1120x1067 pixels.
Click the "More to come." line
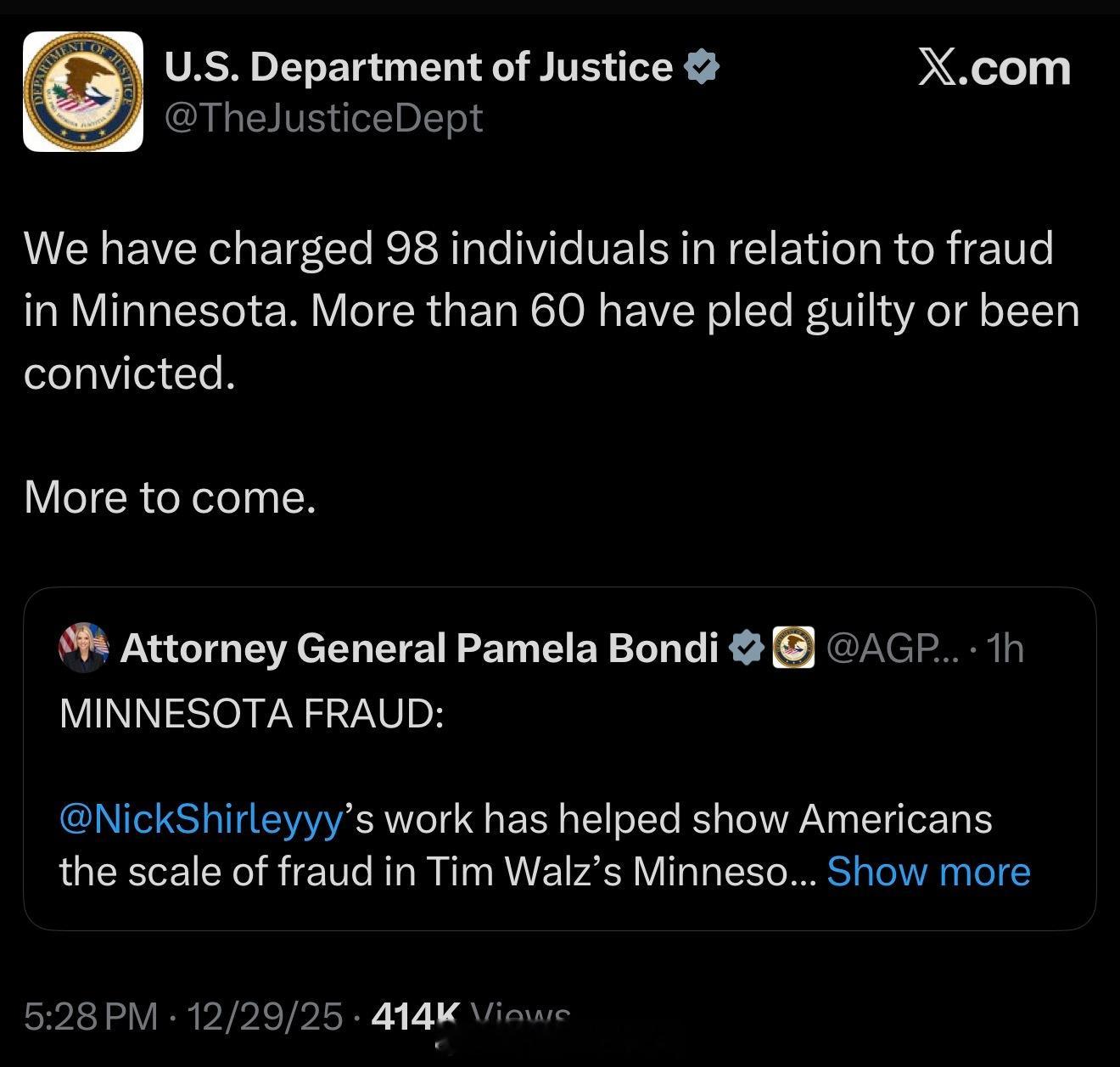click(170, 497)
